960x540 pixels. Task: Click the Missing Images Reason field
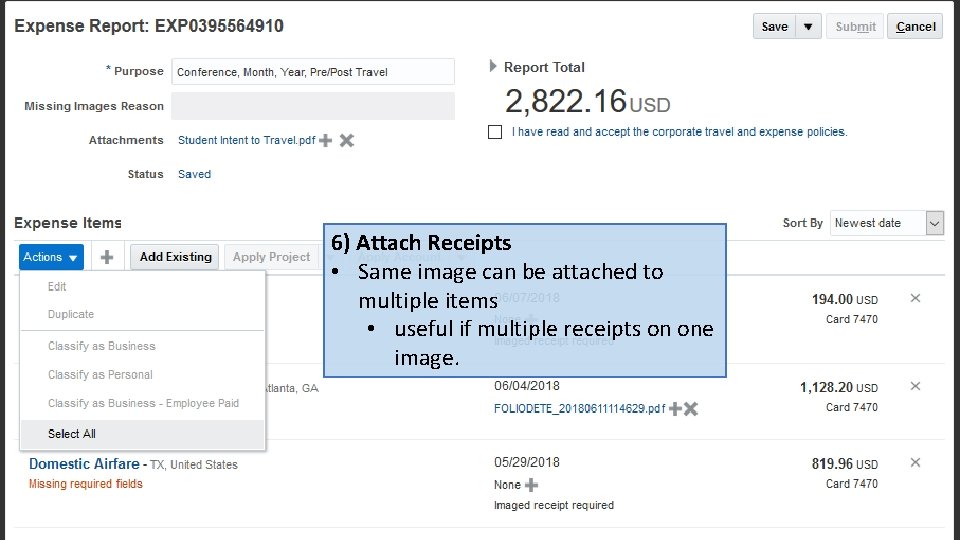click(313, 106)
